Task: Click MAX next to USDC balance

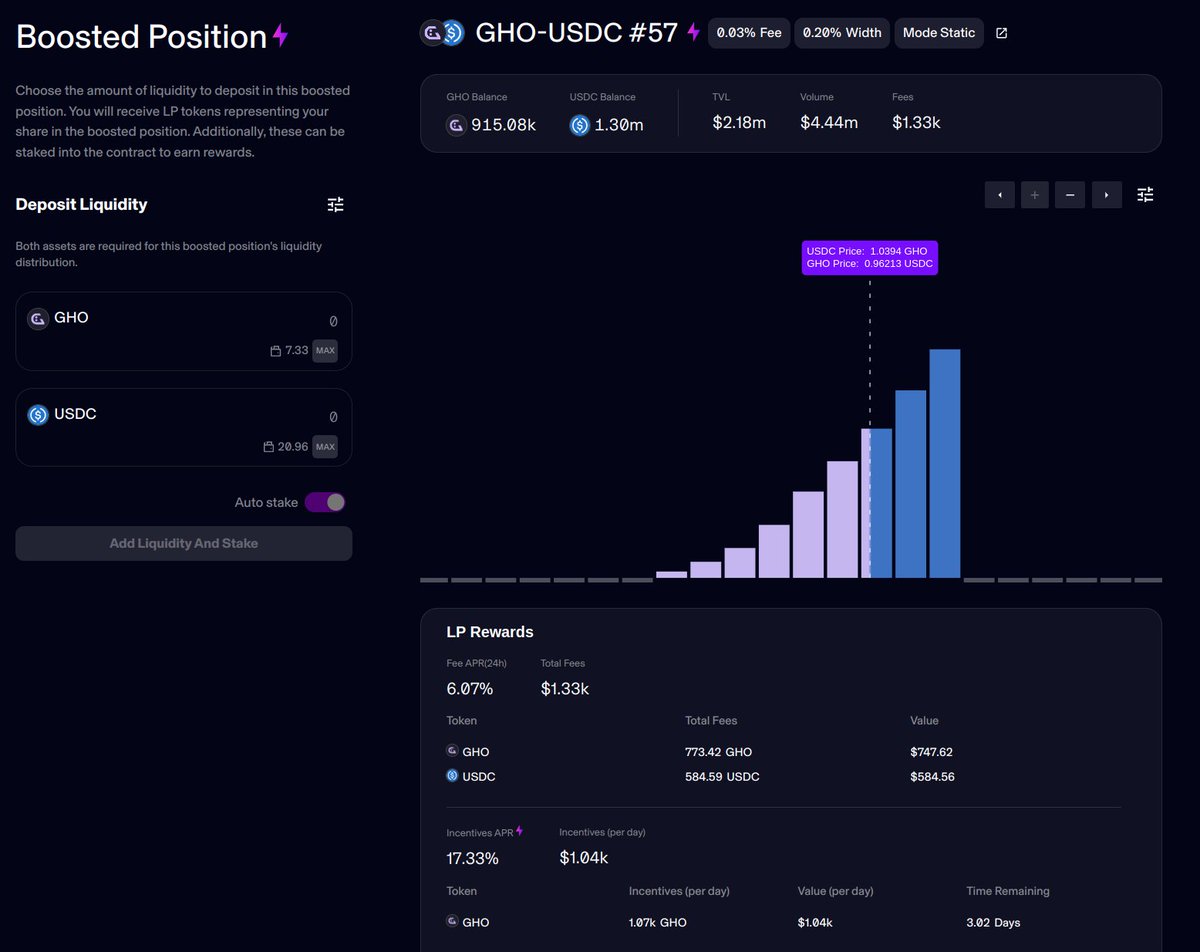Action: coord(325,447)
